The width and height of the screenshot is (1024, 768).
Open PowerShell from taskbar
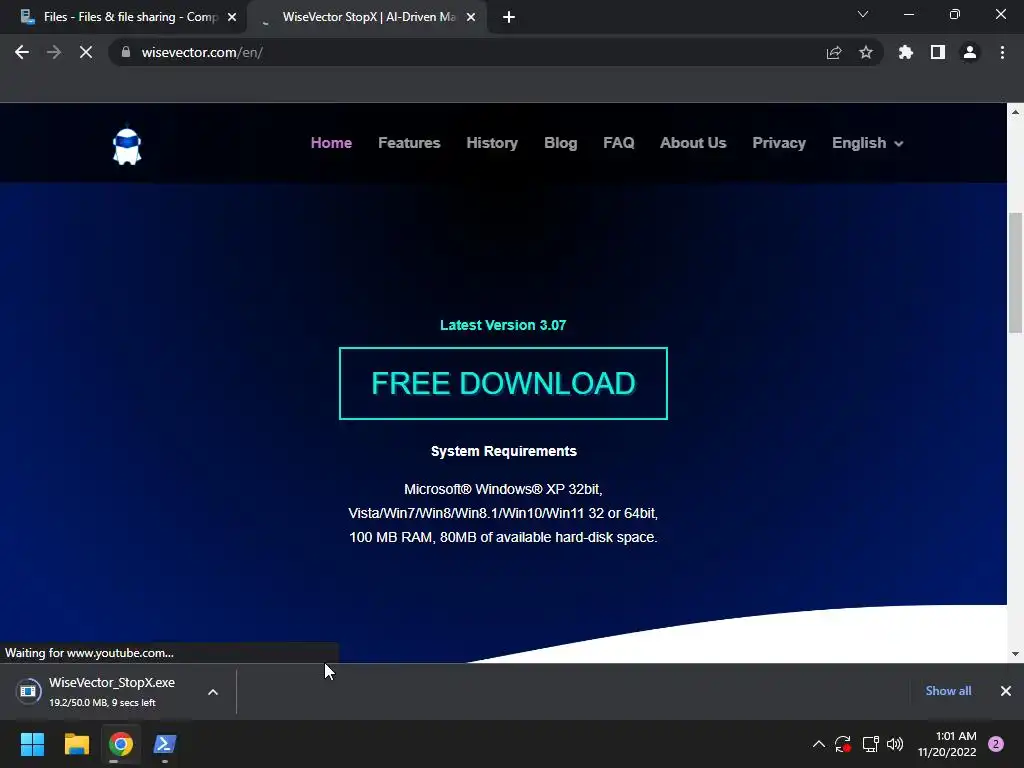point(165,744)
